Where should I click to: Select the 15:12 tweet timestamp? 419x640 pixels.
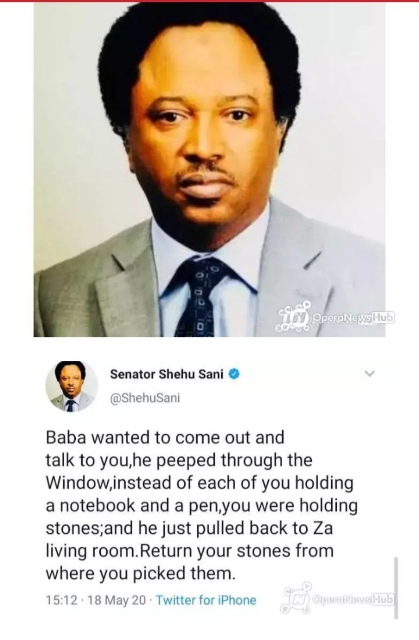(62, 600)
